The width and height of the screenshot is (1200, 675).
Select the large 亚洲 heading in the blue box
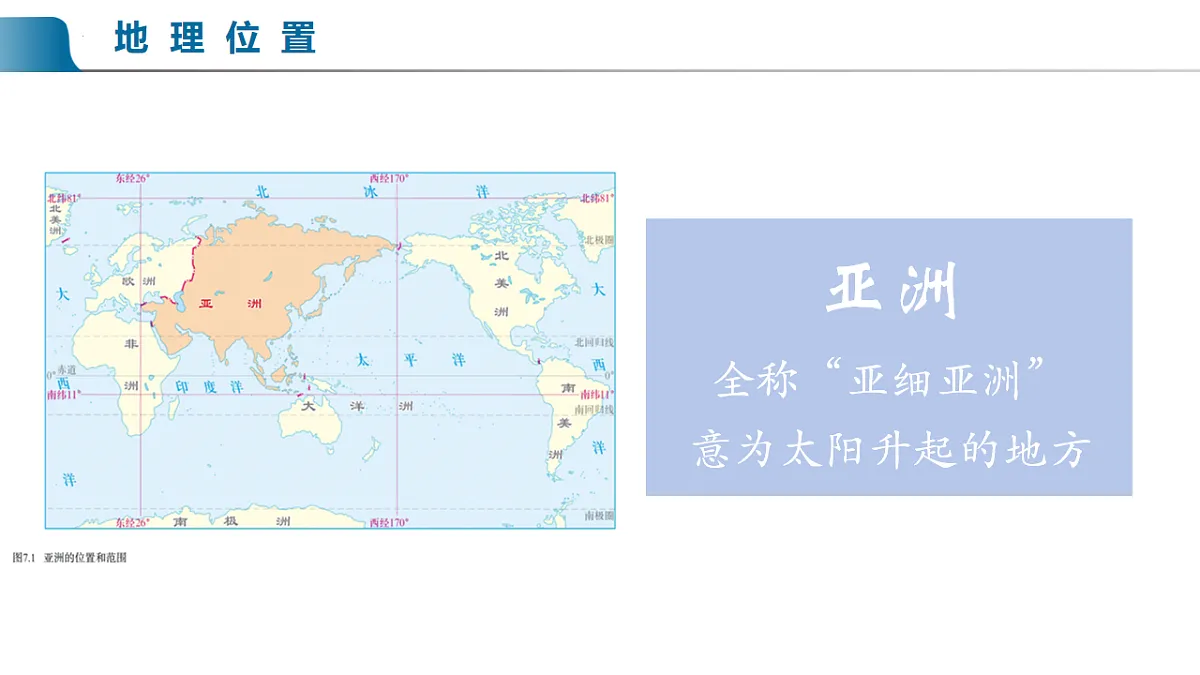point(892,290)
